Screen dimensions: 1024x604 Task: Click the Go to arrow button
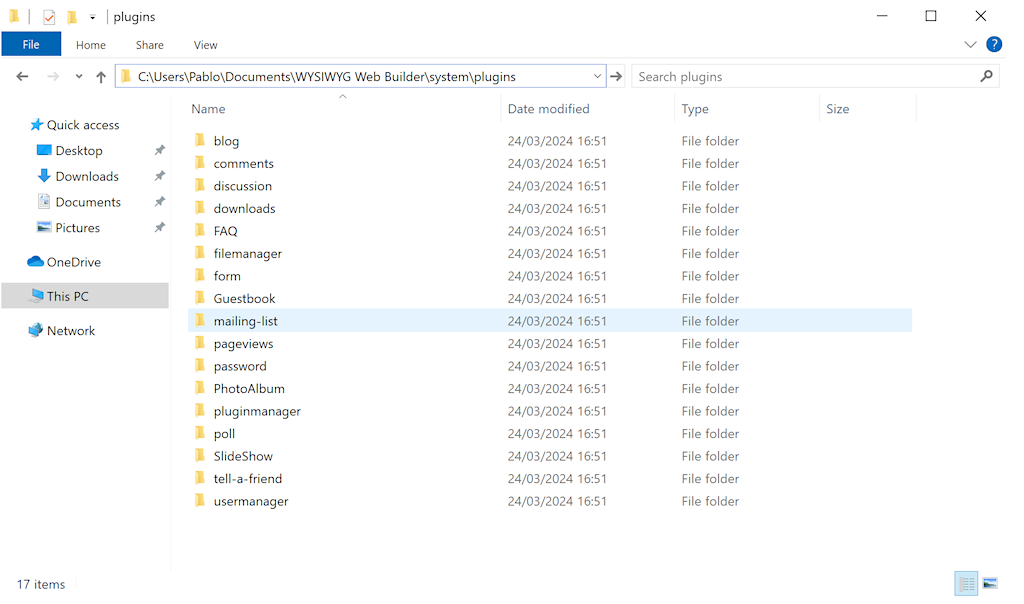point(616,76)
